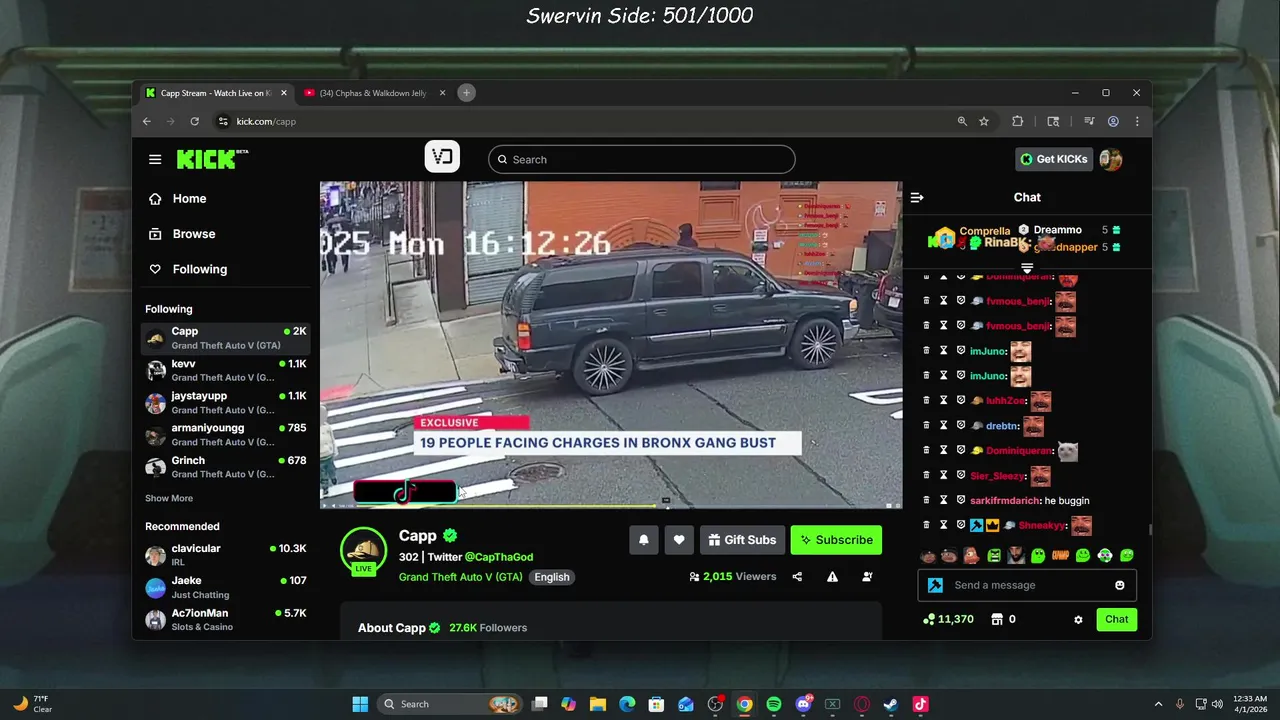1280x720 pixels.
Task: Open chat settings gear
Action: click(1078, 620)
